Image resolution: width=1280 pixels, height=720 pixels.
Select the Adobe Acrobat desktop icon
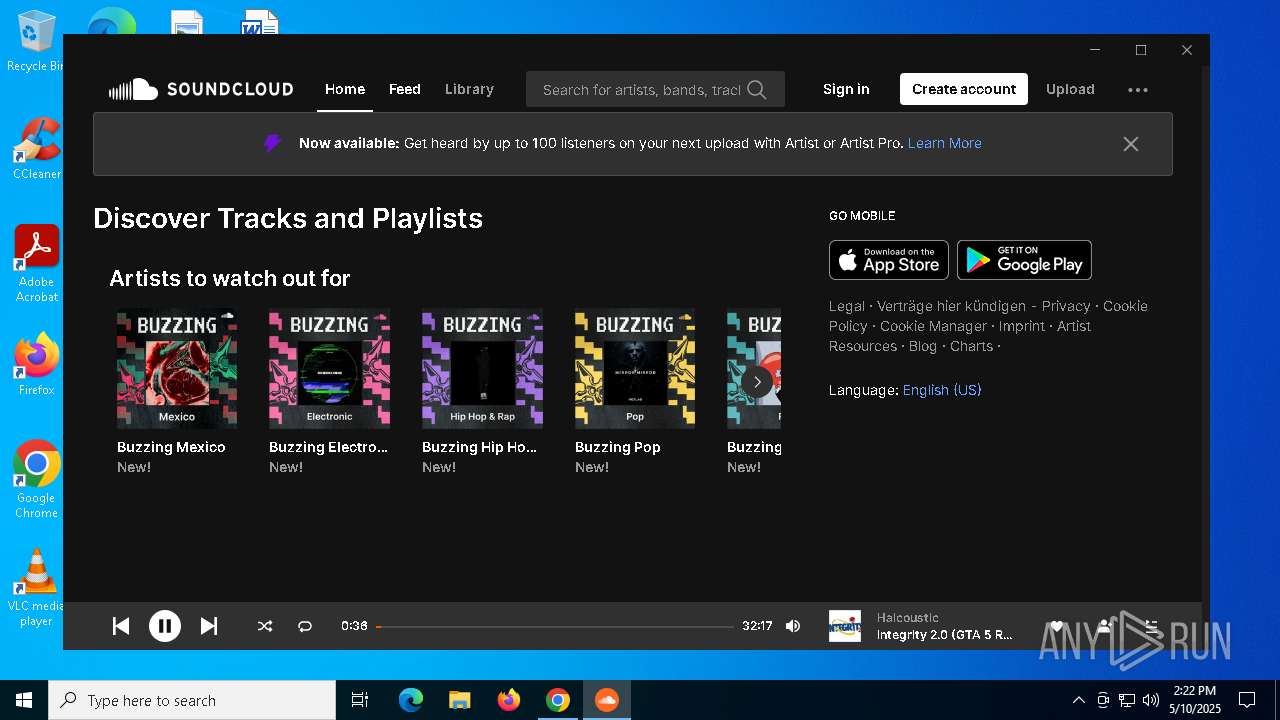point(37,264)
